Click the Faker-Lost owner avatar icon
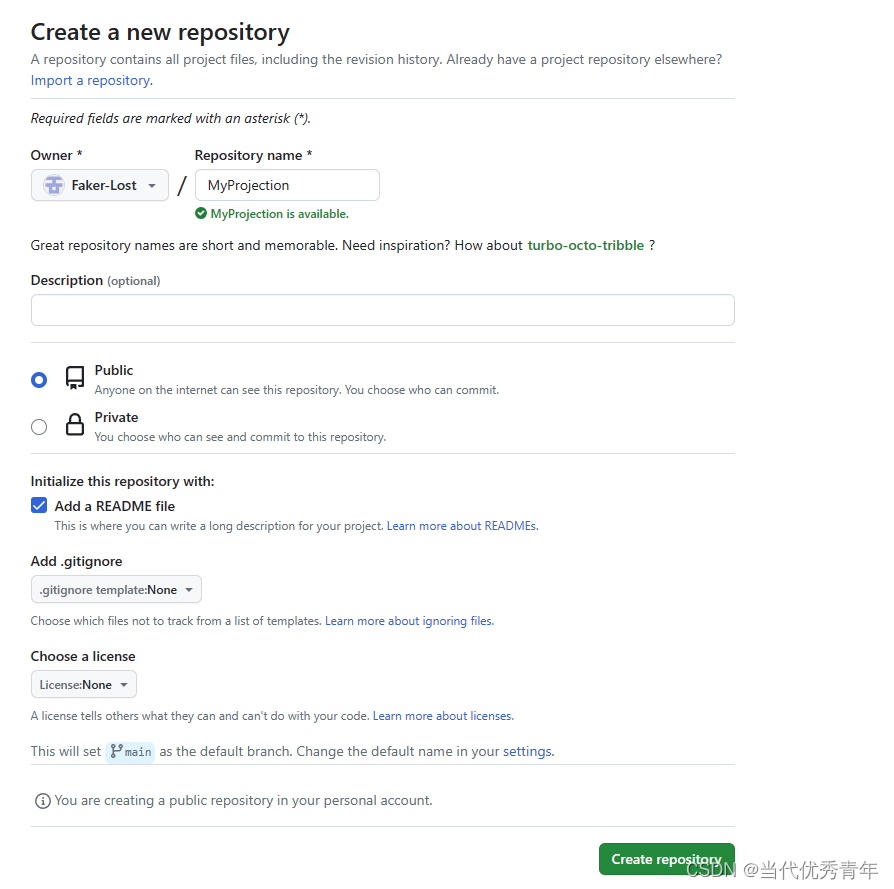 [x=54, y=185]
